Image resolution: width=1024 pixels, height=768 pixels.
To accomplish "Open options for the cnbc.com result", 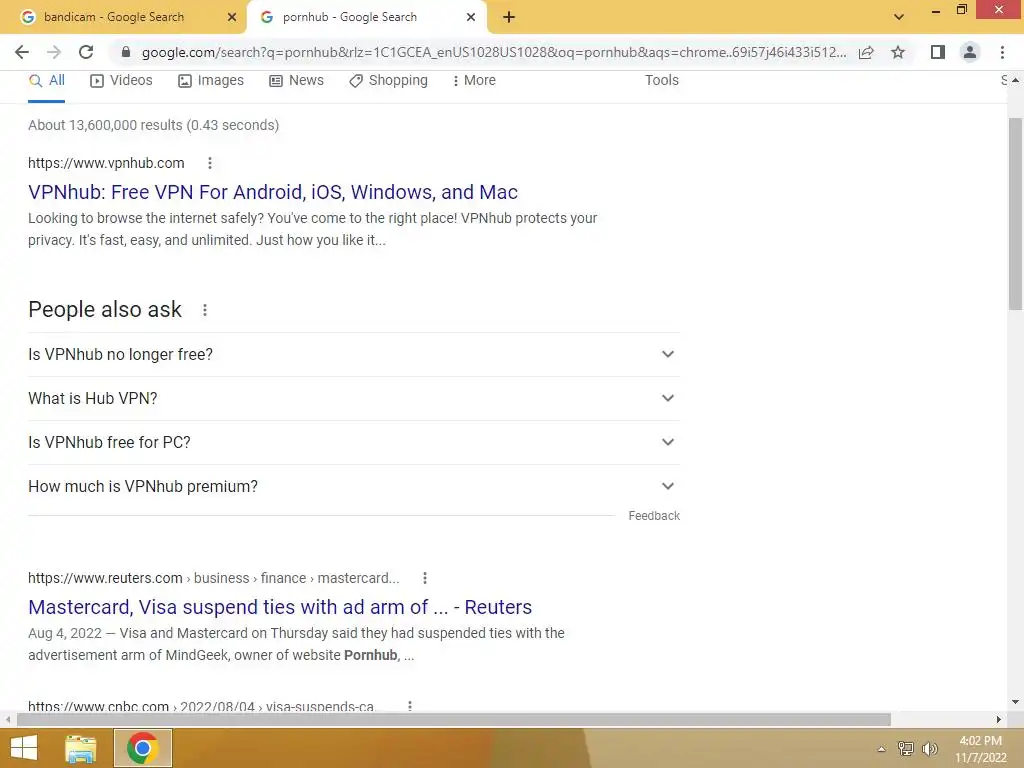I will point(409,706).
